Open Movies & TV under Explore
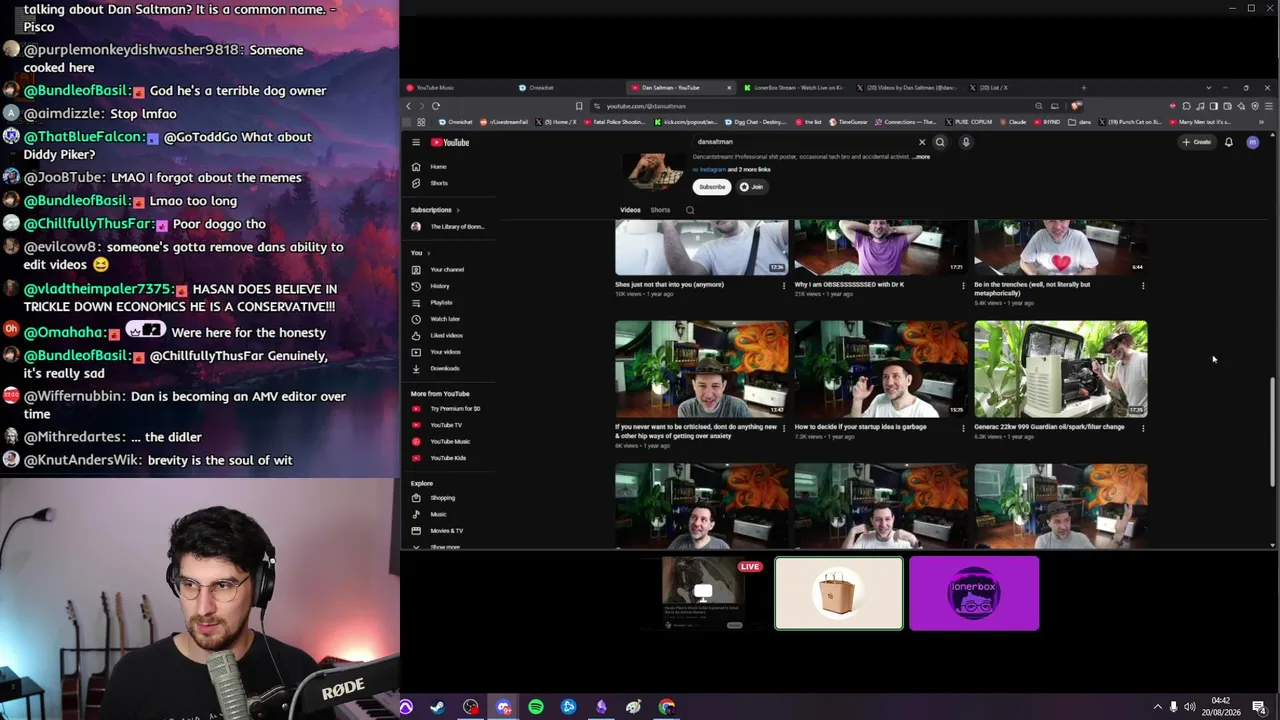This screenshot has width=1280, height=720. (447, 531)
